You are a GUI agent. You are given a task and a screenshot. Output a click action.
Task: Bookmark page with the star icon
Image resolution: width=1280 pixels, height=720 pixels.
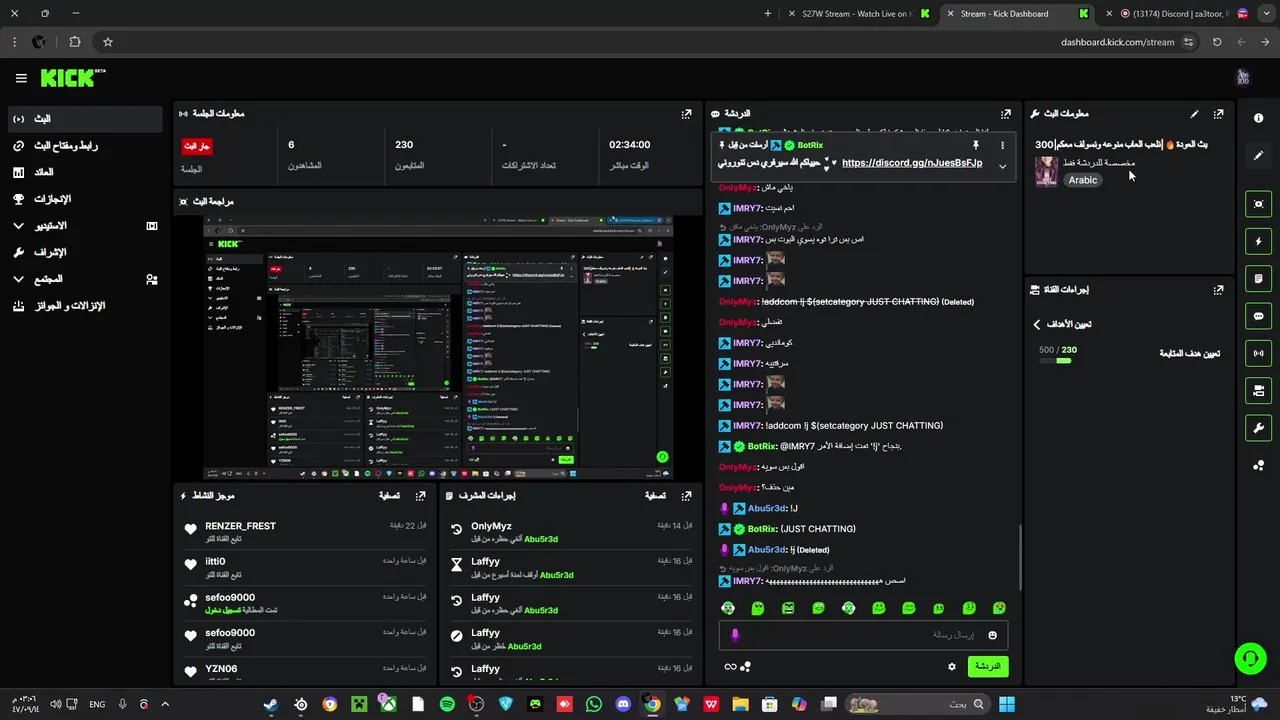pyautogui.click(x=108, y=42)
